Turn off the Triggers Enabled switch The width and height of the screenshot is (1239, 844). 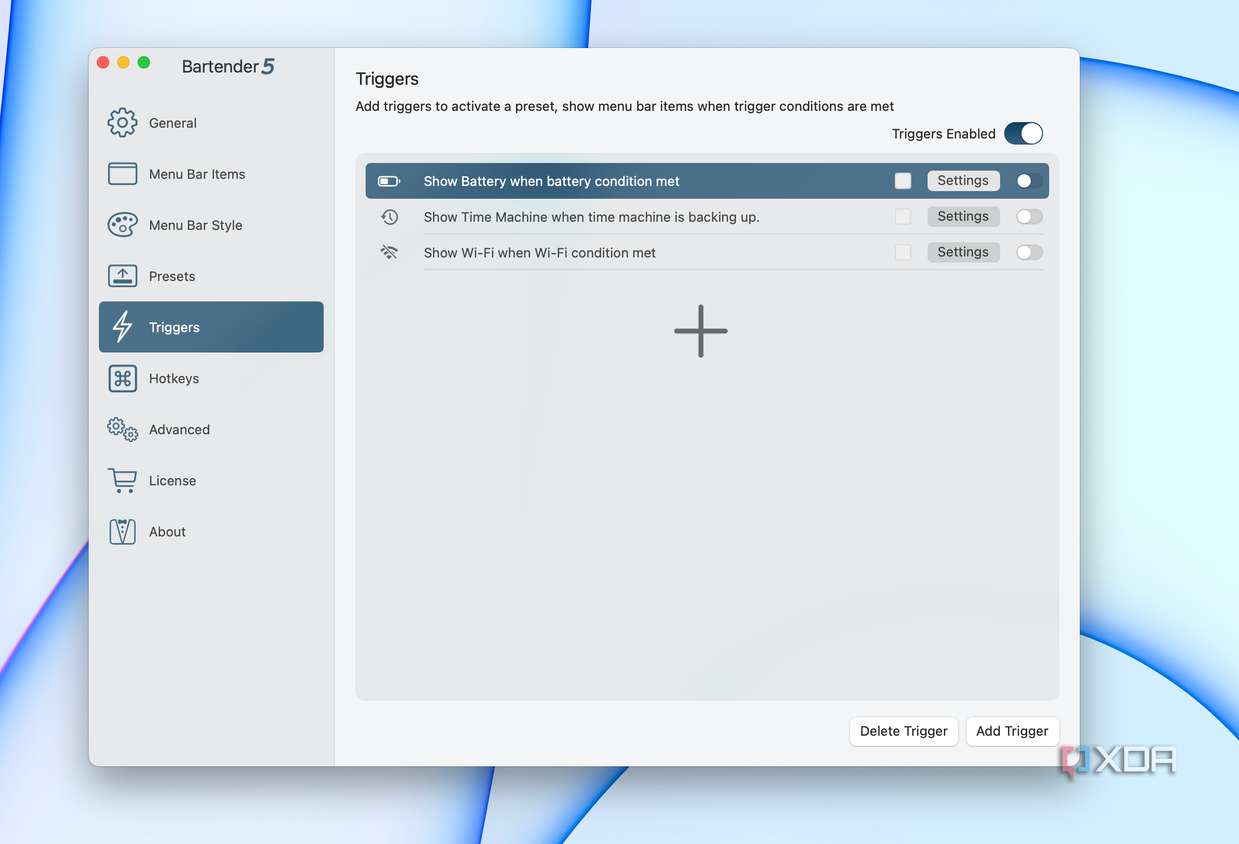point(1024,134)
